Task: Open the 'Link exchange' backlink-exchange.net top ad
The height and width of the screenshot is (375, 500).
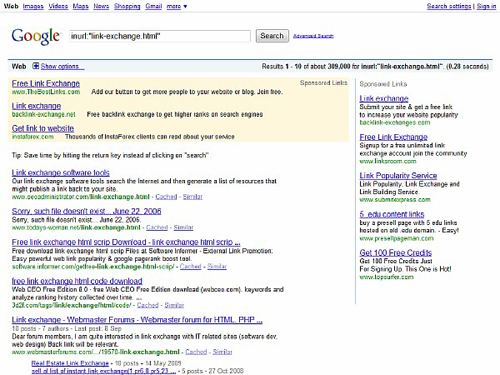Action: click(x=36, y=106)
